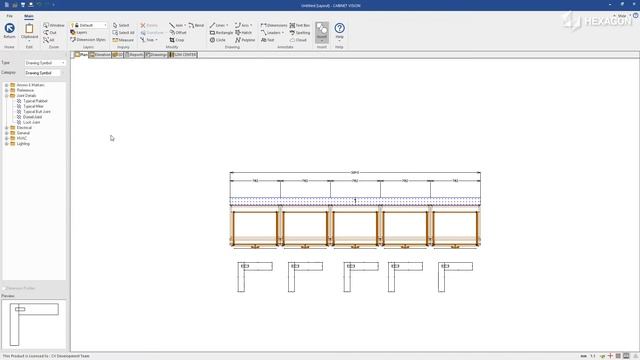Select the Zoom Window tool
This screenshot has width=640, height=360.
(x=54, y=25)
